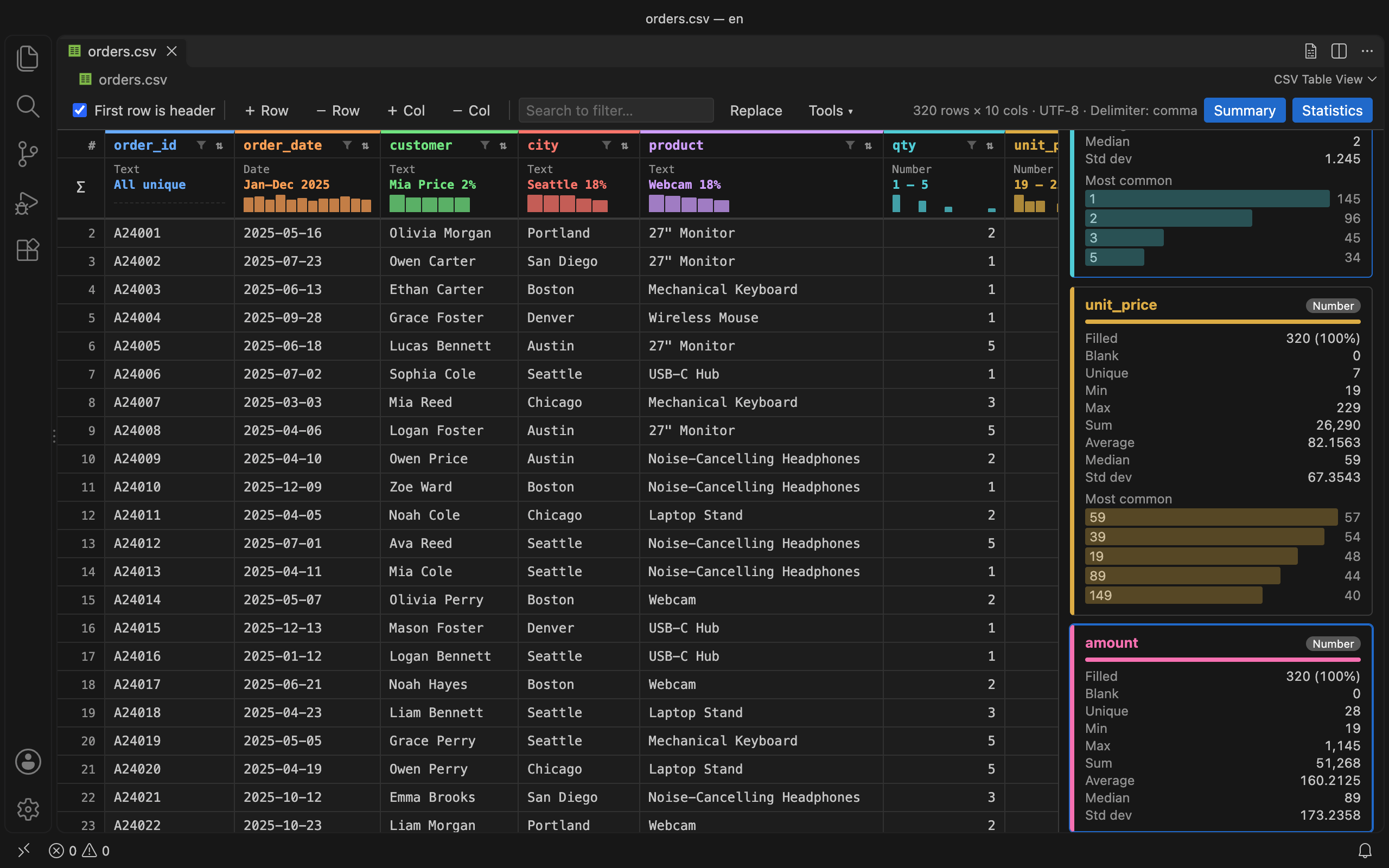Click the amount statistics card title
This screenshot has height=868, width=1389.
(1111, 643)
